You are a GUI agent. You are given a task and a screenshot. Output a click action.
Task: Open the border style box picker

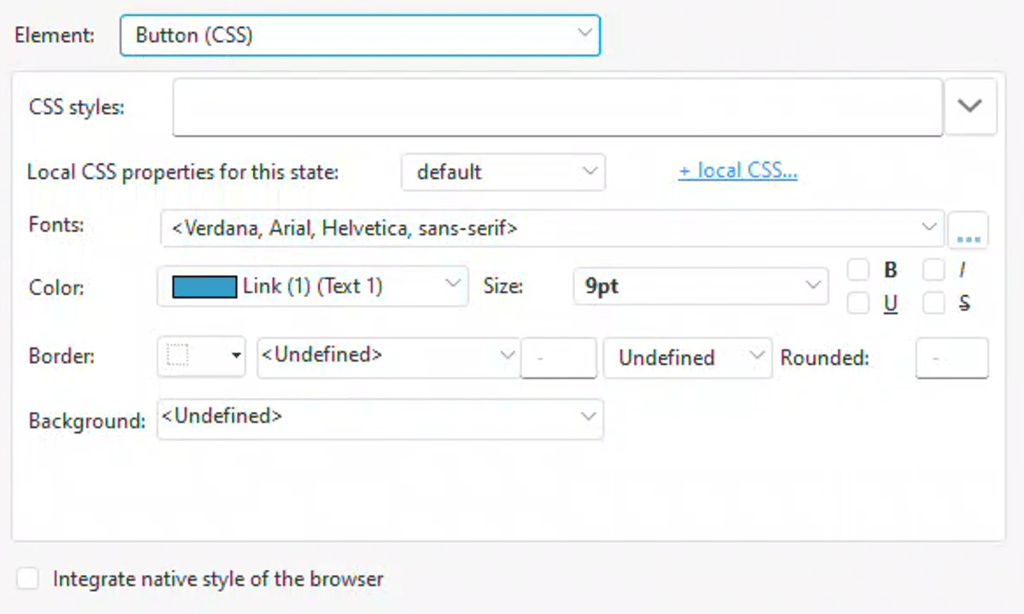(201, 356)
